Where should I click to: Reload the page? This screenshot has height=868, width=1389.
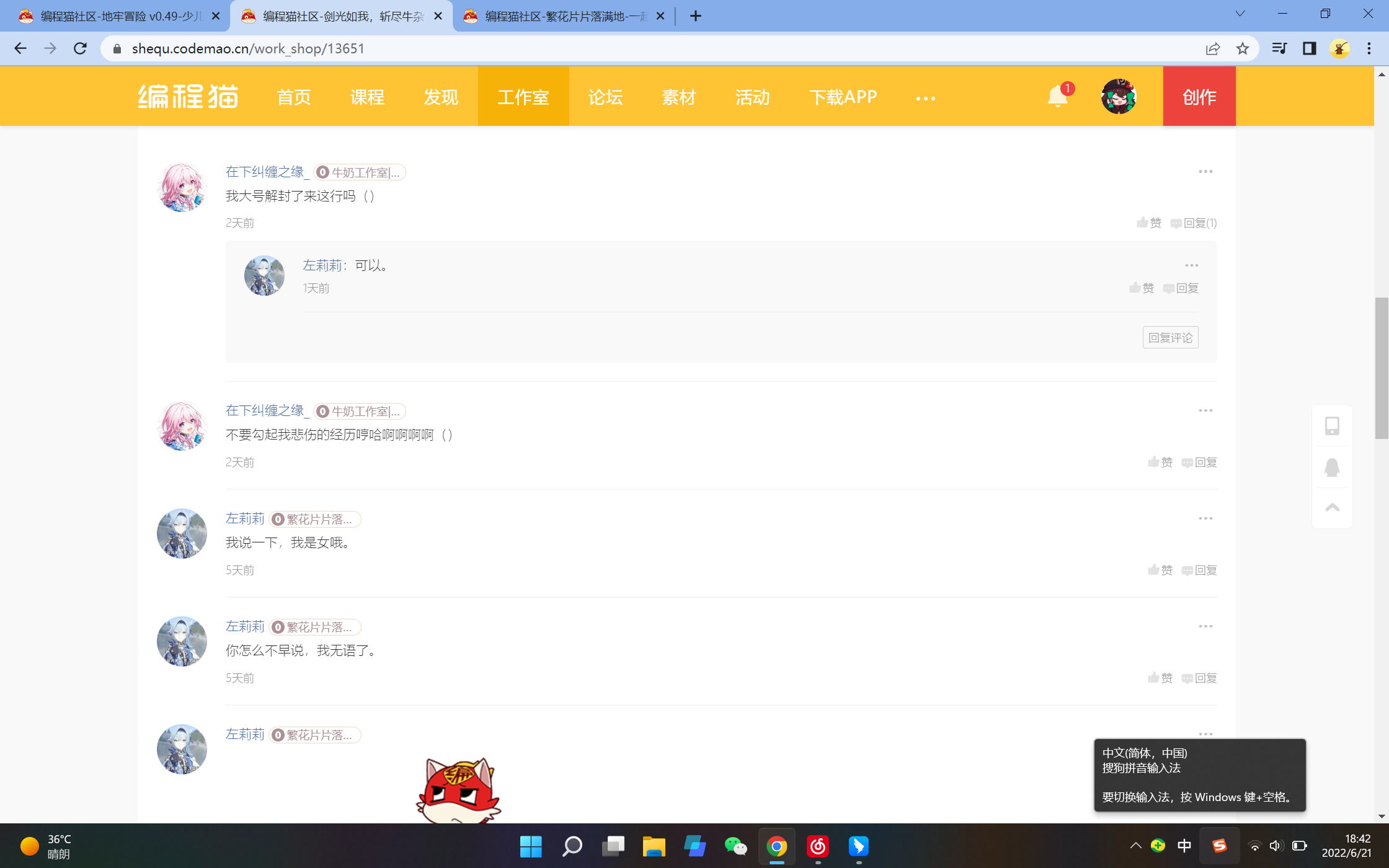click(80, 48)
